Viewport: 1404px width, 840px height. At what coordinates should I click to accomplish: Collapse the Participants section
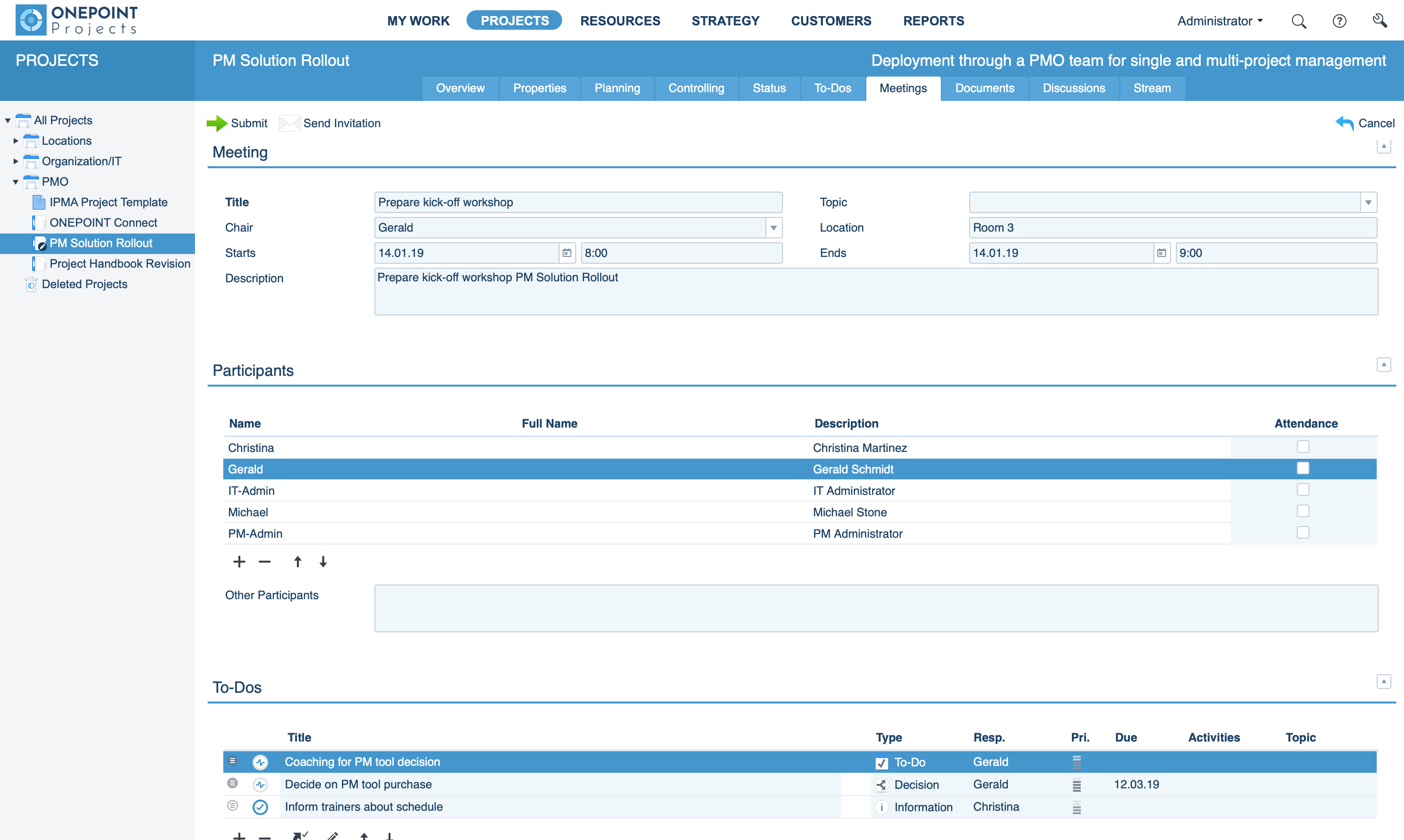pos(1383,365)
